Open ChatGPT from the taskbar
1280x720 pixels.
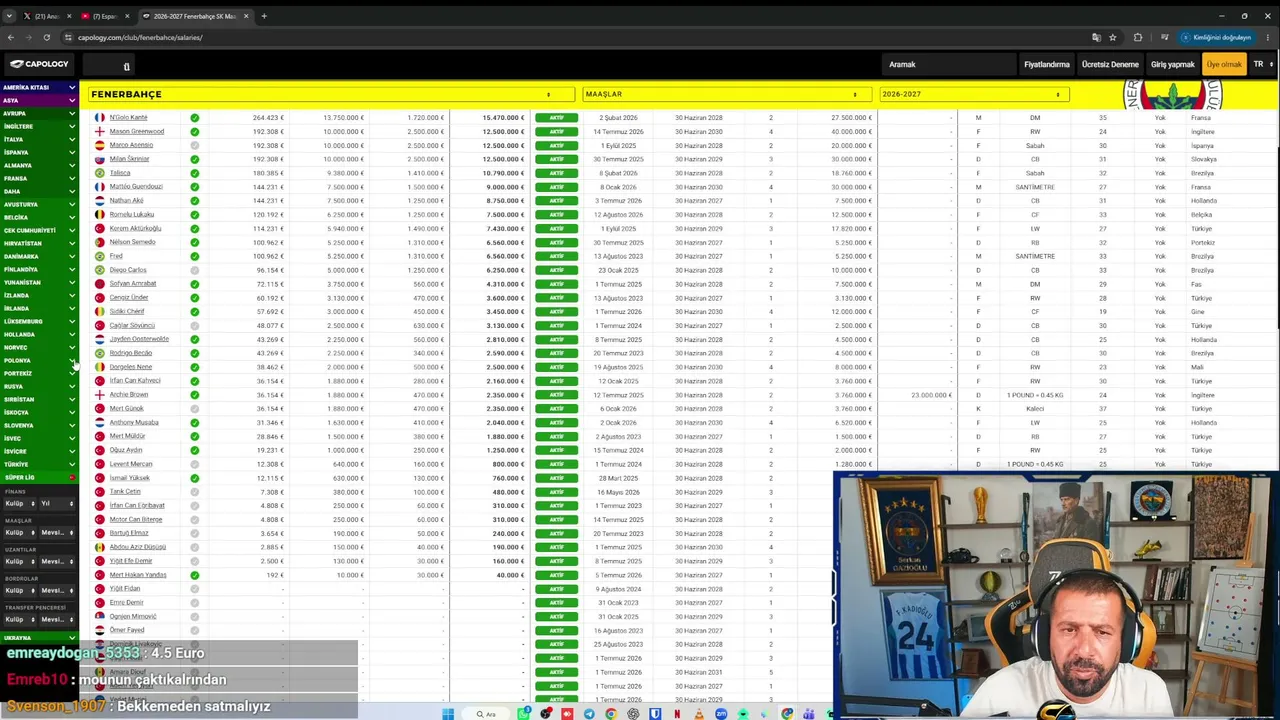633,714
